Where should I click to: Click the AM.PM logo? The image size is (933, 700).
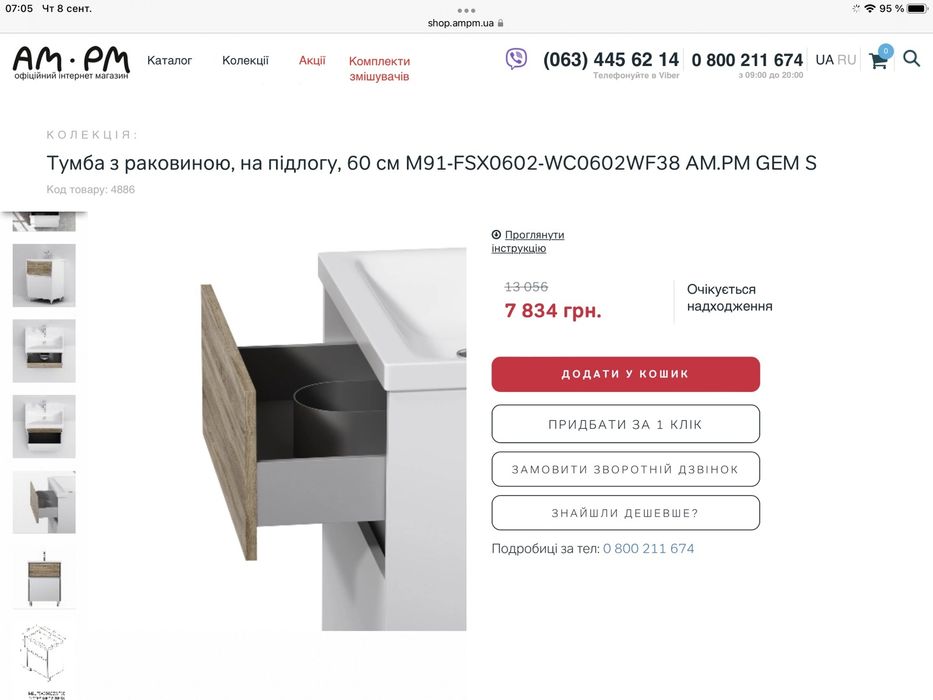tap(71, 62)
